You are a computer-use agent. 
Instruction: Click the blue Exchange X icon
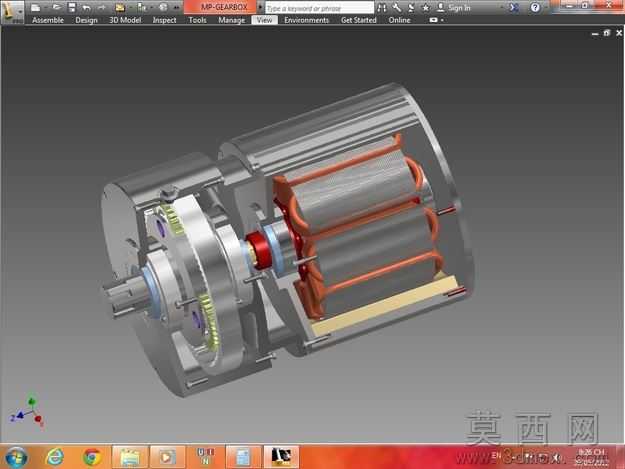[514, 7]
